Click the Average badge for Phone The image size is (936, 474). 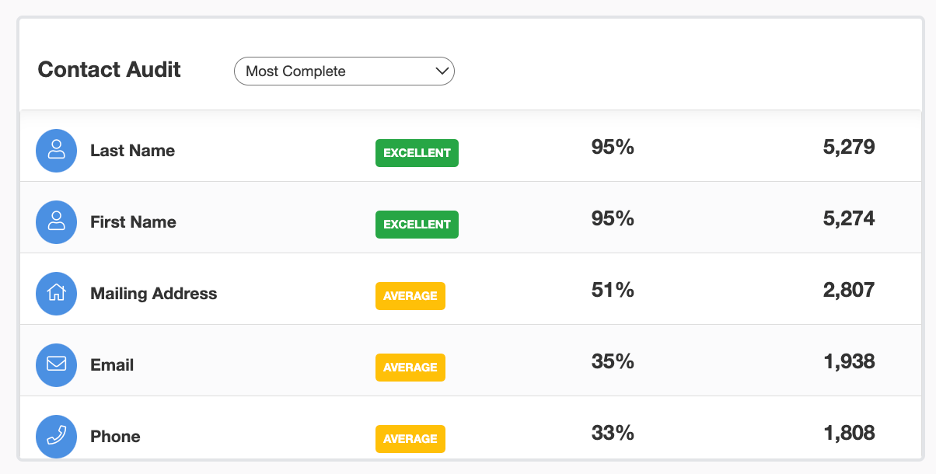pyautogui.click(x=410, y=439)
